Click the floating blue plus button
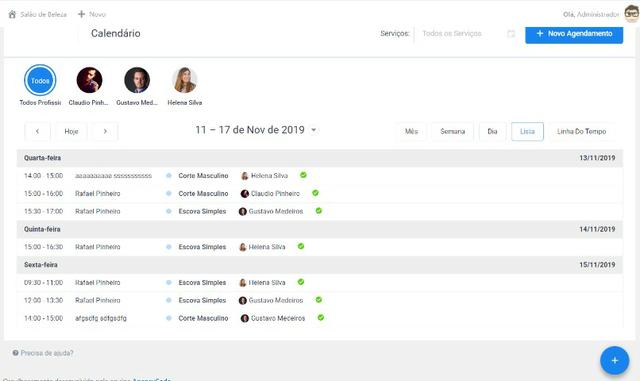The height and width of the screenshot is (381, 640). pos(614,360)
